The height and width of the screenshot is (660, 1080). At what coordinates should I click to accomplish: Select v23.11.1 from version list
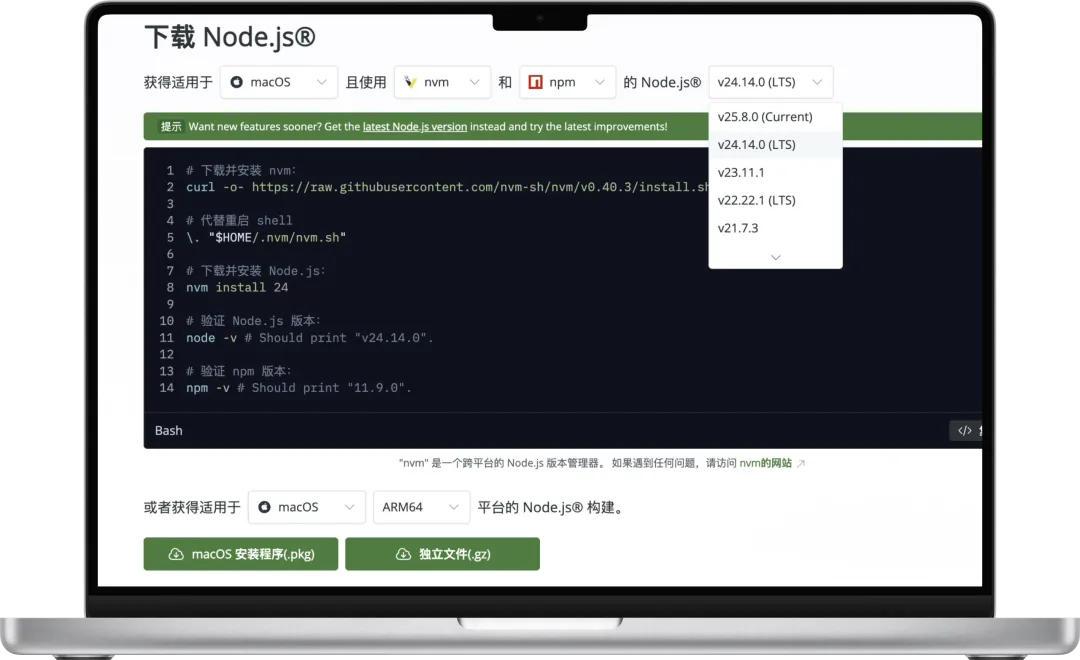pos(776,172)
